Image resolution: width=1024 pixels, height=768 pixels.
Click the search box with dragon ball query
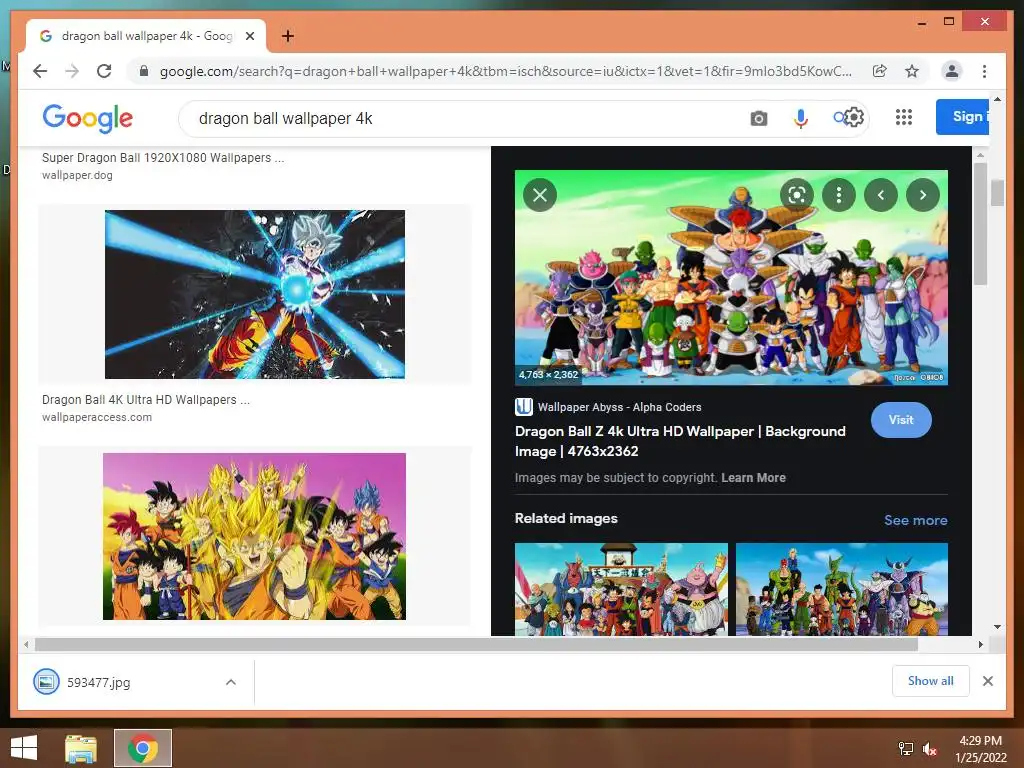[x=457, y=118]
